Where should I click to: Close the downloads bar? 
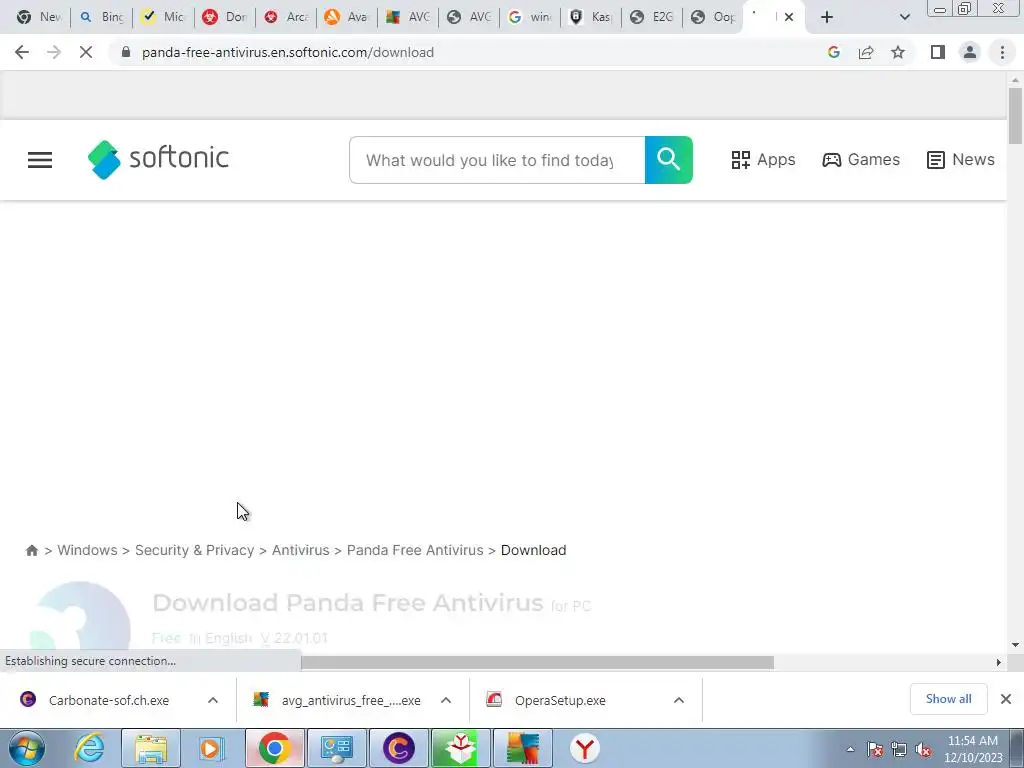click(1006, 699)
